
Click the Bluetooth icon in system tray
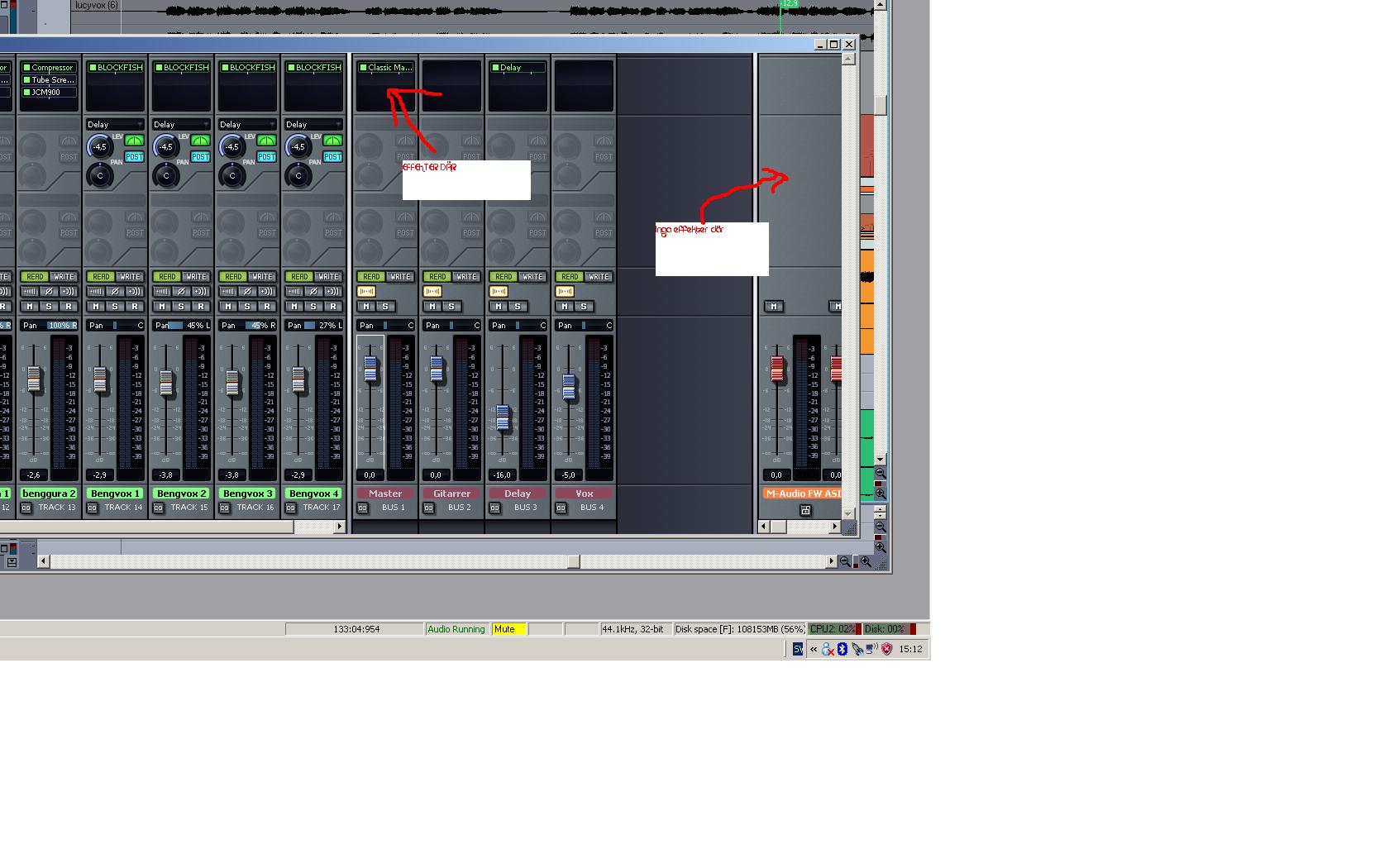click(x=842, y=649)
